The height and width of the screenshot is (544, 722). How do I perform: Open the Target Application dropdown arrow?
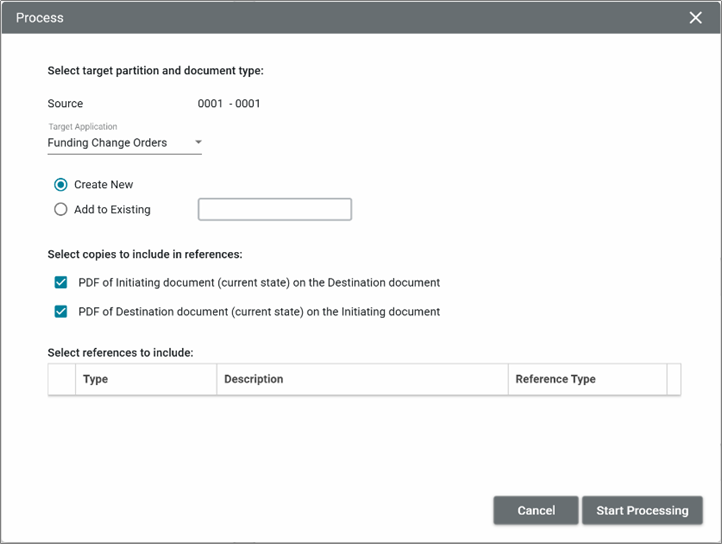pos(198,142)
